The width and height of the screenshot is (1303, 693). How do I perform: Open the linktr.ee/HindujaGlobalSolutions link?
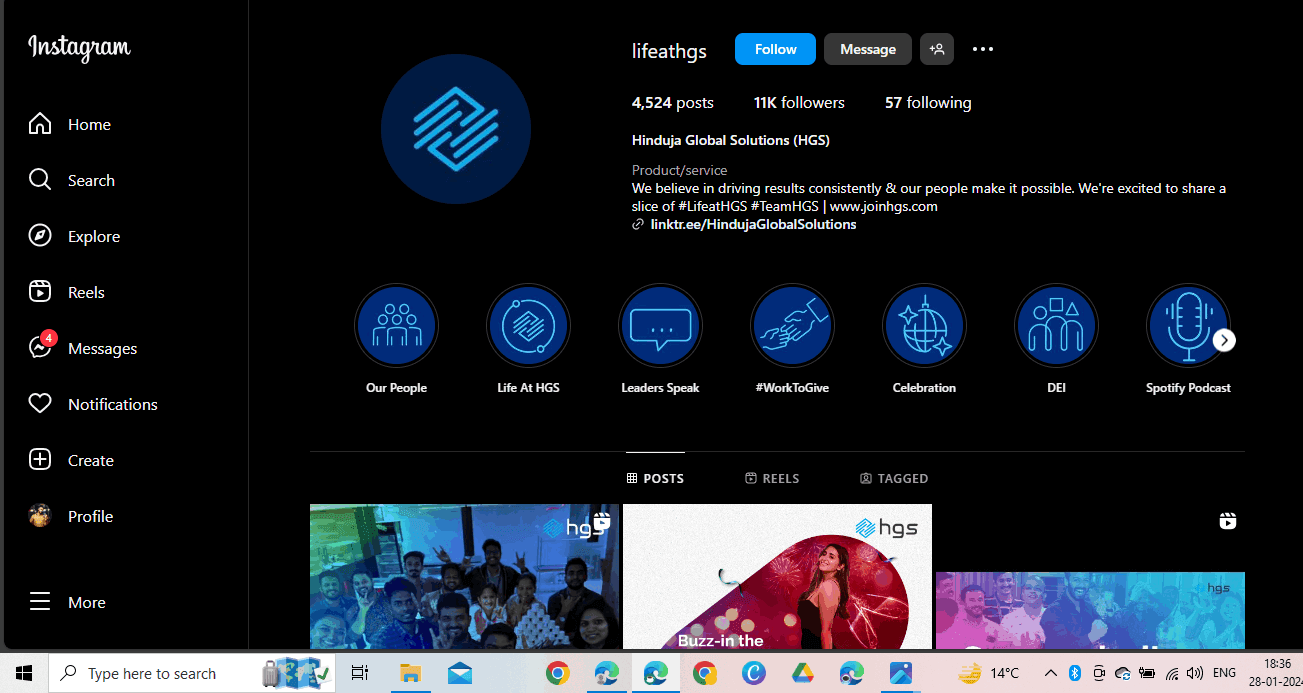pos(753,225)
